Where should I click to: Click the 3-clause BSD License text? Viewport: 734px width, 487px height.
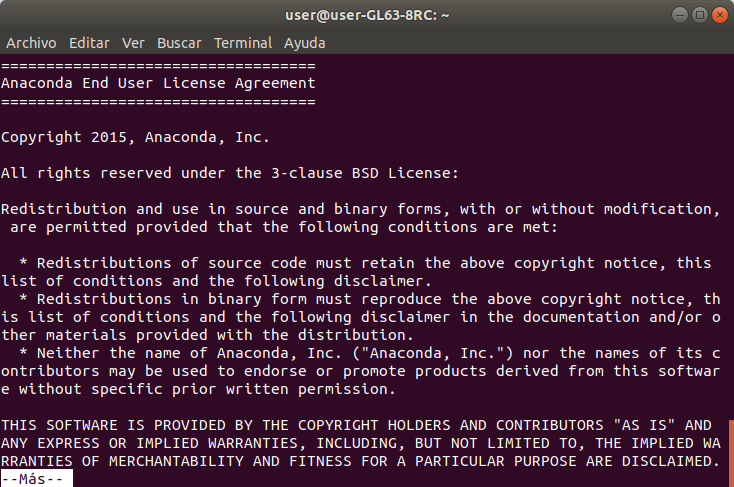pos(361,173)
